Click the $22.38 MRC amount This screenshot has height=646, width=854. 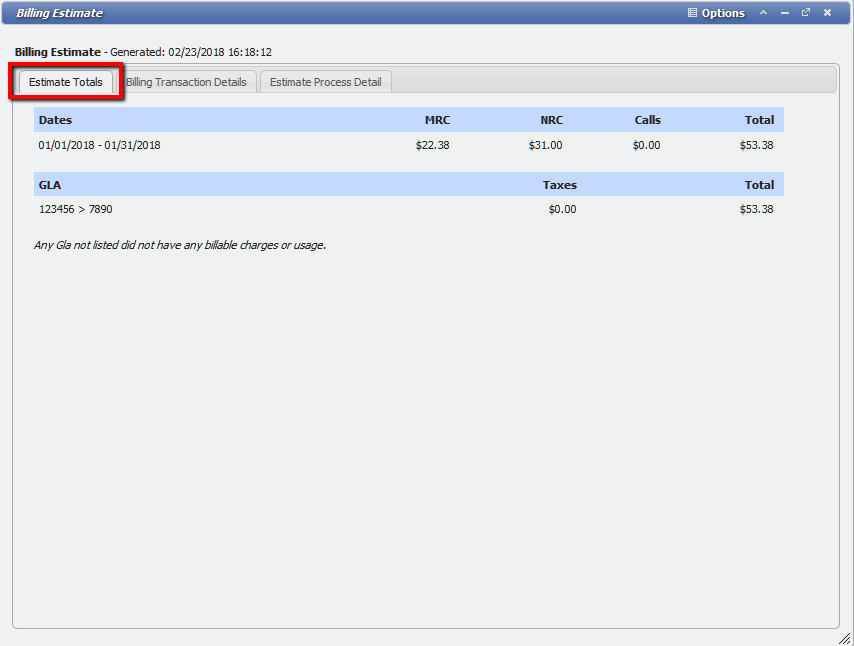pos(433,144)
